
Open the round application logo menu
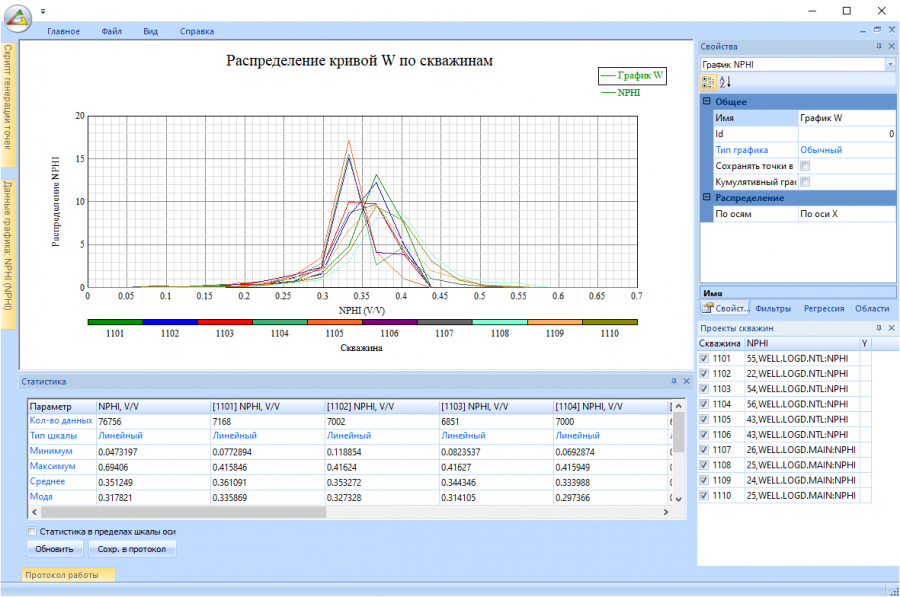pos(18,18)
